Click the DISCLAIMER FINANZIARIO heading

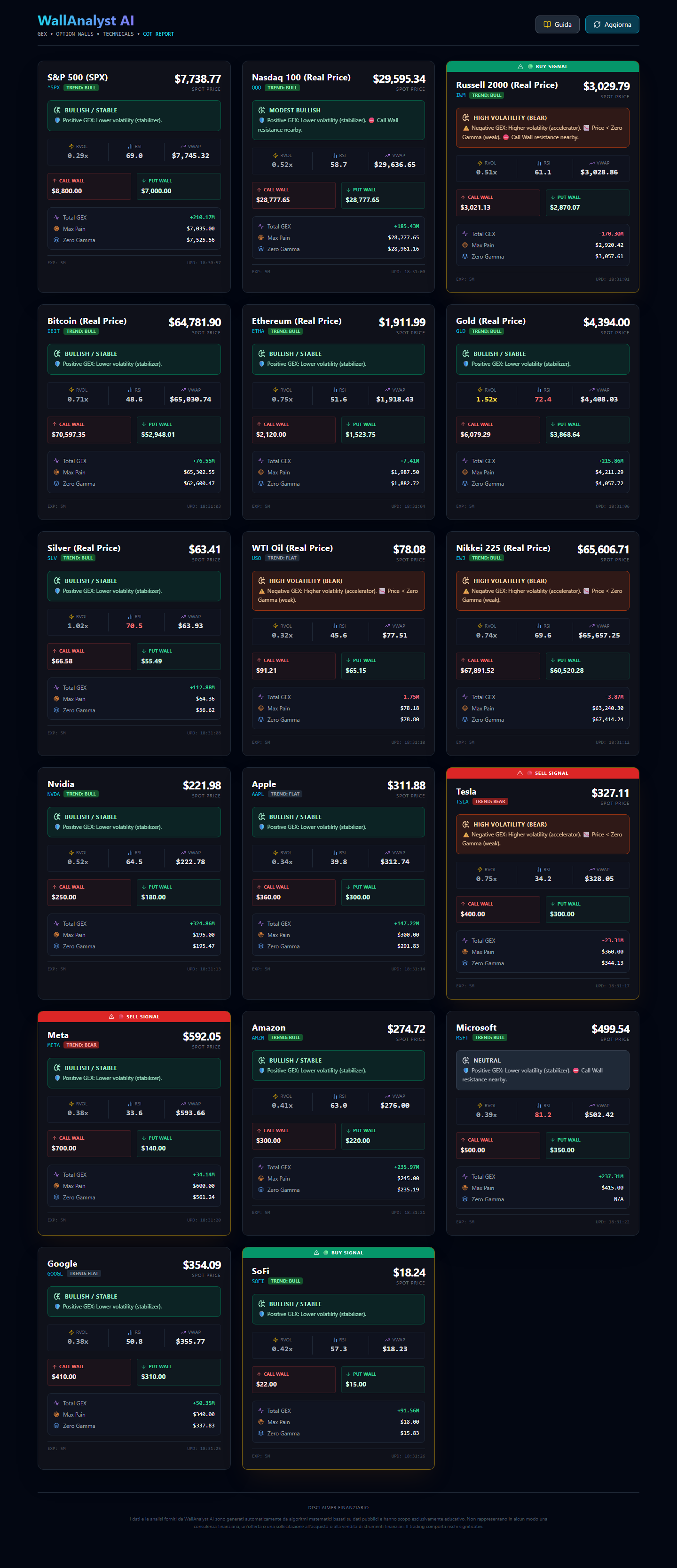point(338,1508)
